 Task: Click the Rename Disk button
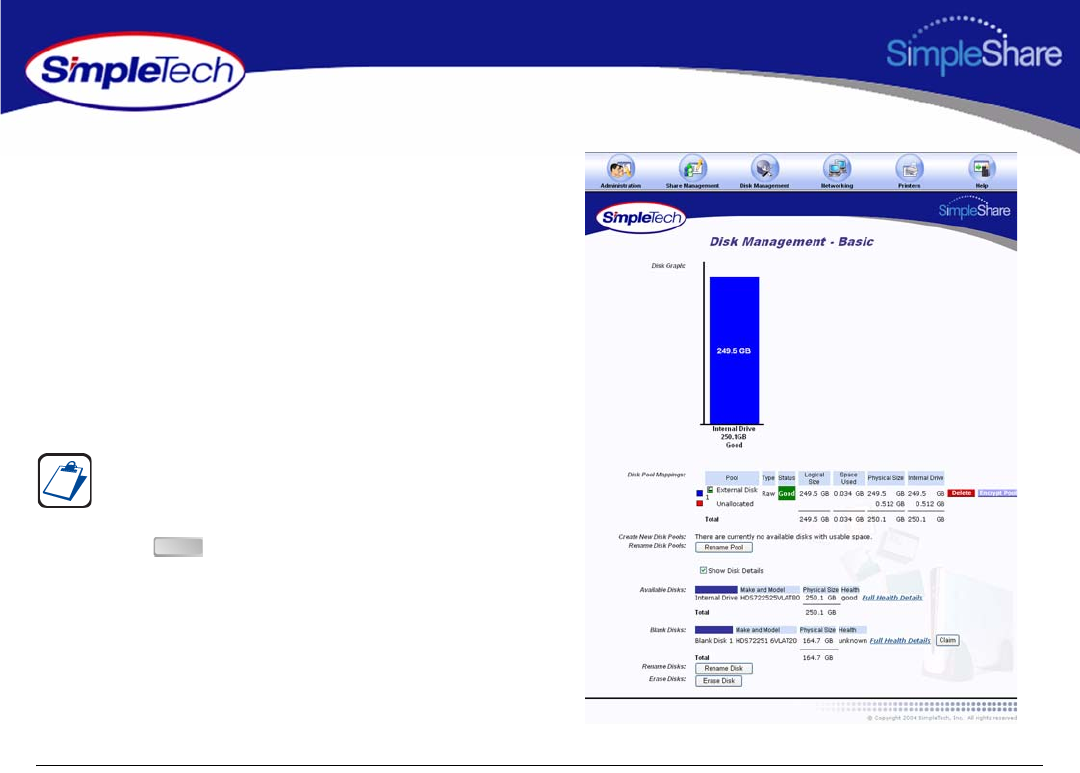pyautogui.click(x=723, y=668)
